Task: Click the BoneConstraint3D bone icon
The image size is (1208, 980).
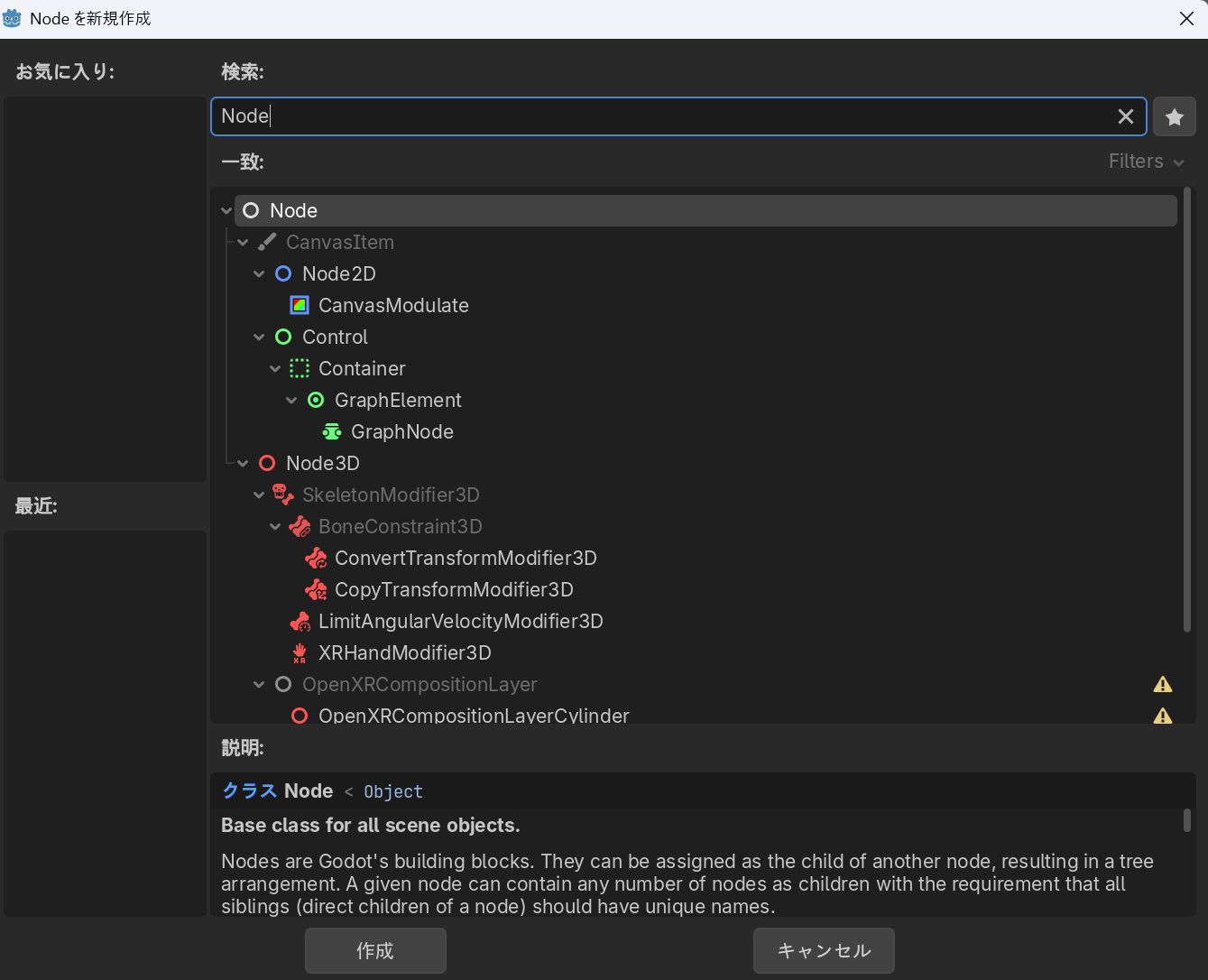Action: click(x=300, y=526)
